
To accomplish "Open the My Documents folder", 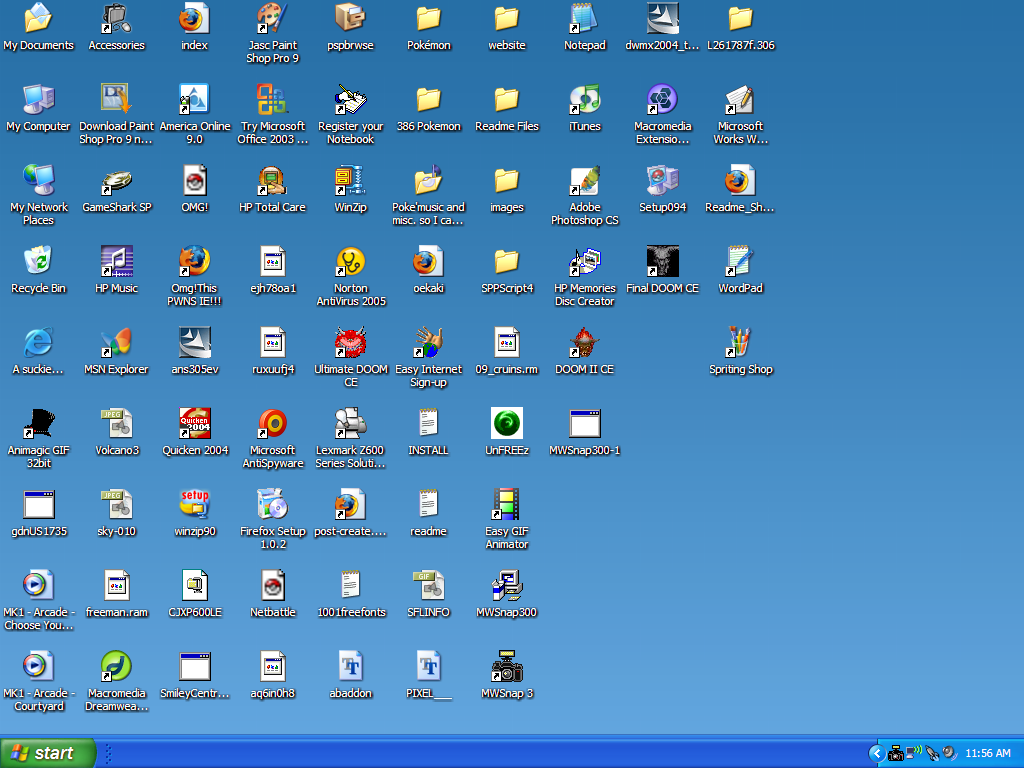I will tap(39, 18).
